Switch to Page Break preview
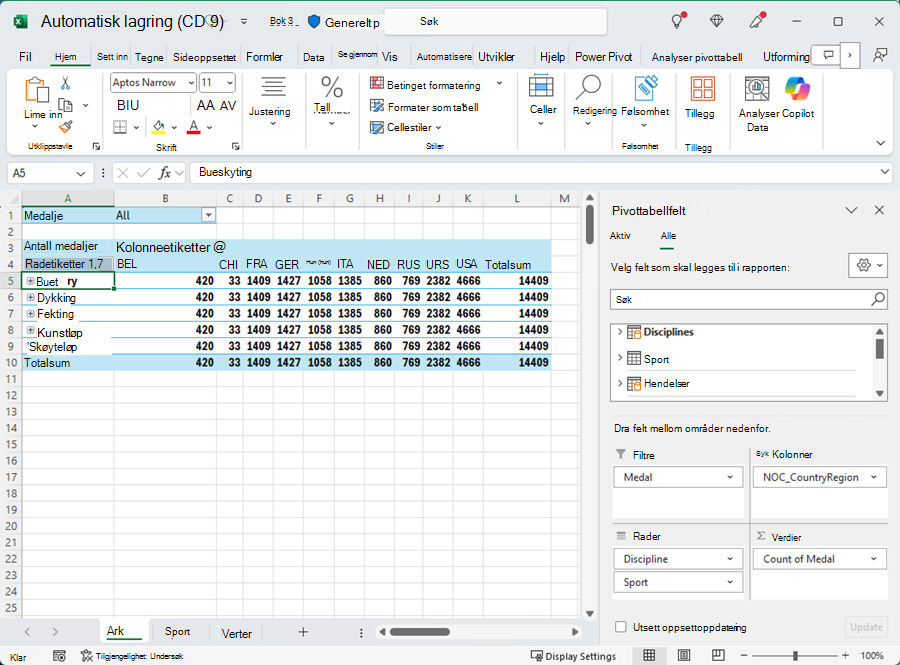 tap(718, 655)
